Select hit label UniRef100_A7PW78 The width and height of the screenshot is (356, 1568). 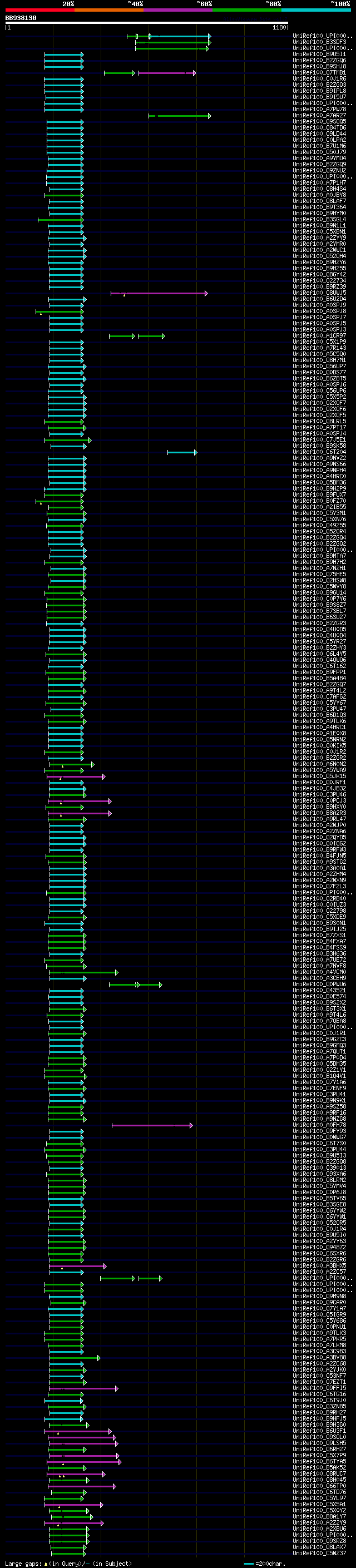[x=319, y=110]
